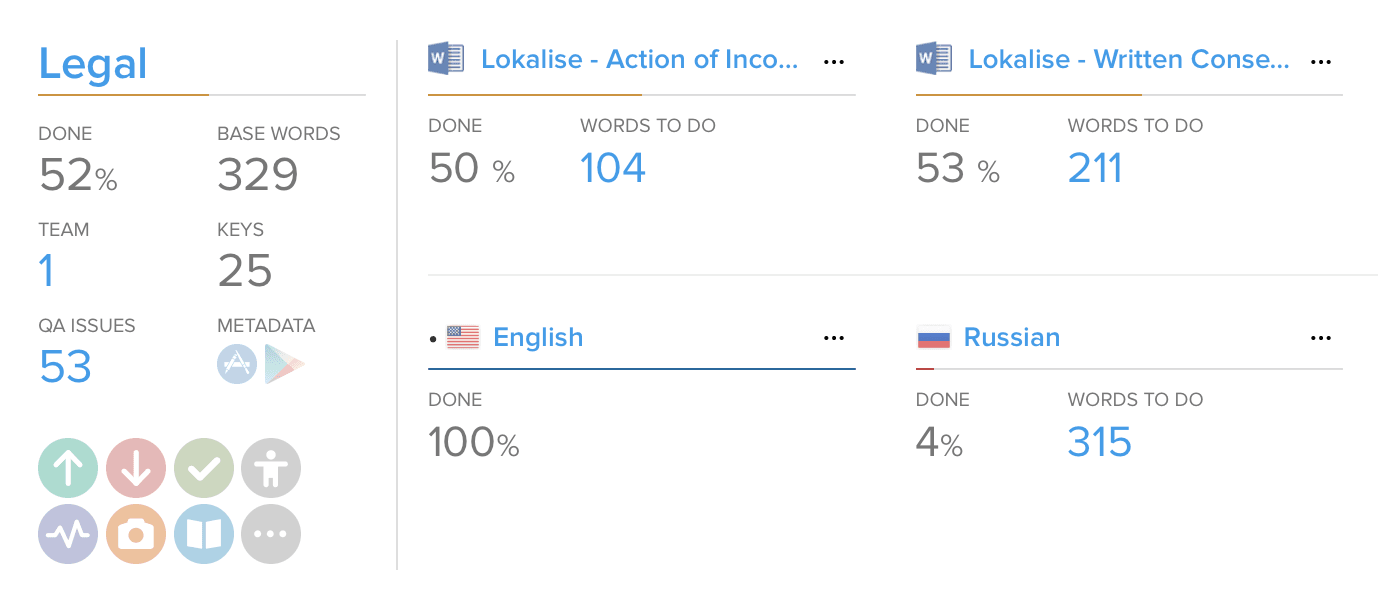Click the App Store metadata icon
This screenshot has width=1378, height=602.
click(x=237, y=365)
